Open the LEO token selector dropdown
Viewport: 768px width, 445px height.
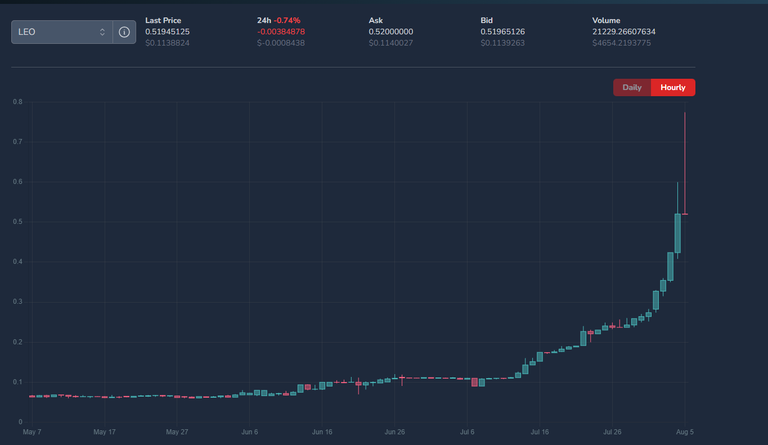coord(62,32)
